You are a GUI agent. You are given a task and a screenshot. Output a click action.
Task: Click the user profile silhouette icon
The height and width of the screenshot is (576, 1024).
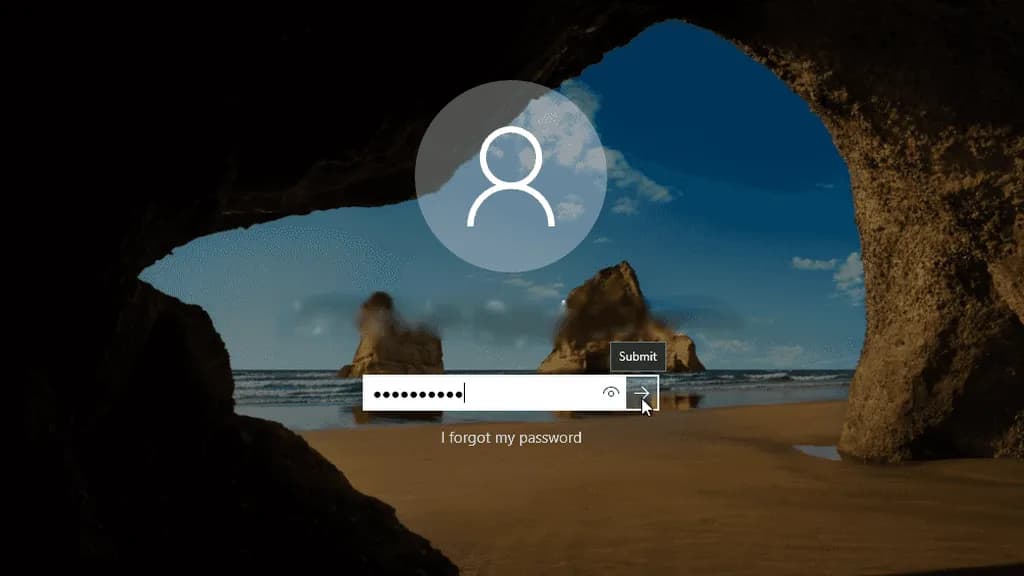pyautogui.click(x=510, y=178)
